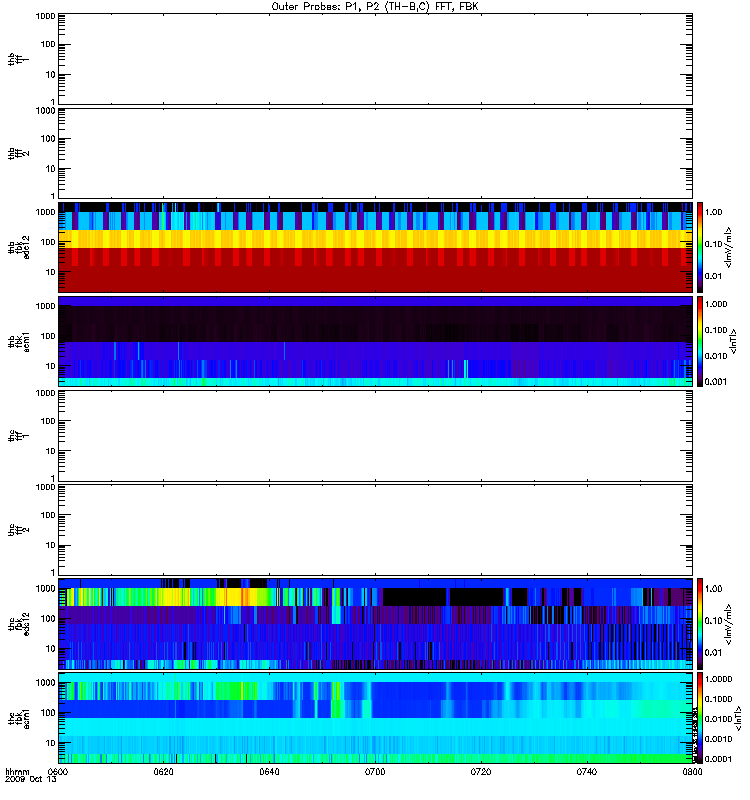Click the thb fbk edc12 spectrogram panel
This screenshot has width=750, height=800.
[376, 247]
